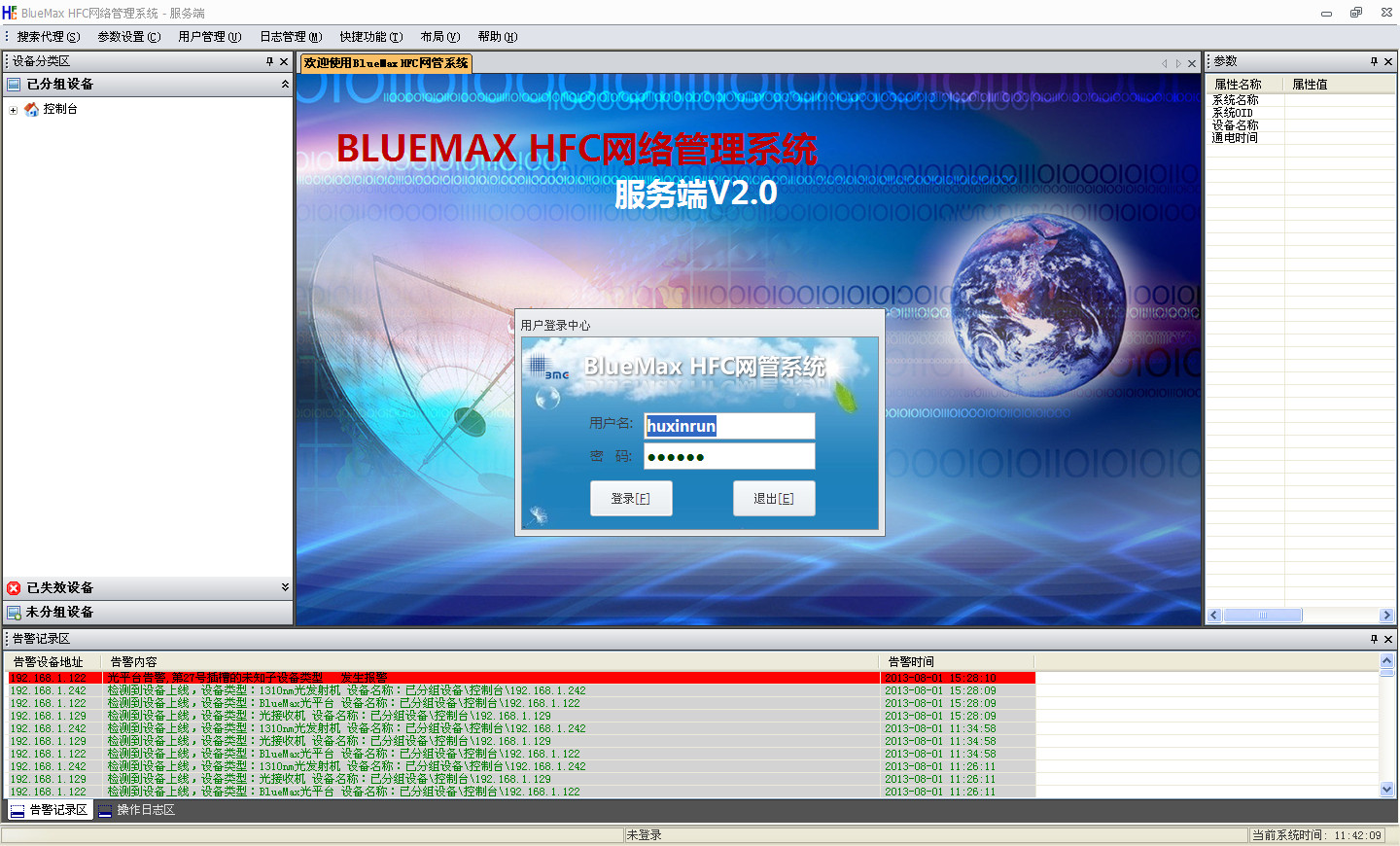Viewport: 1400px width, 846px height.
Task: Open the 未分组设备 section
Action: click(148, 613)
